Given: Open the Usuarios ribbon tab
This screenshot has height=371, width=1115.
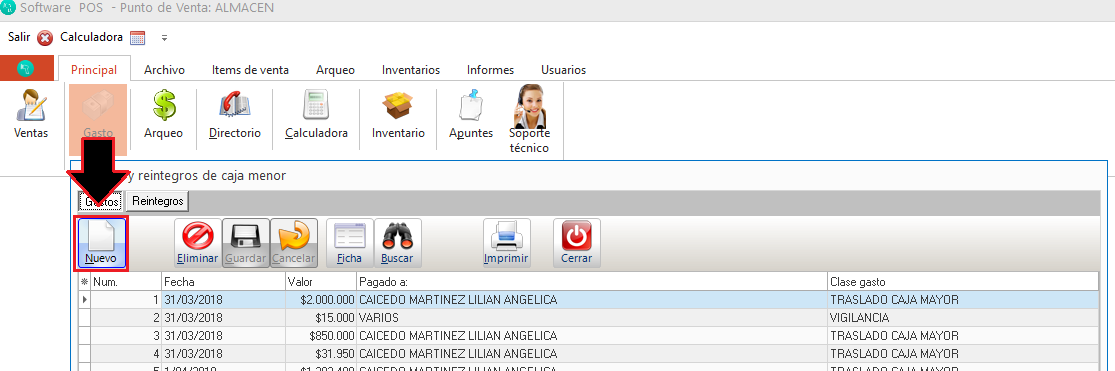Looking at the screenshot, I should point(563,70).
